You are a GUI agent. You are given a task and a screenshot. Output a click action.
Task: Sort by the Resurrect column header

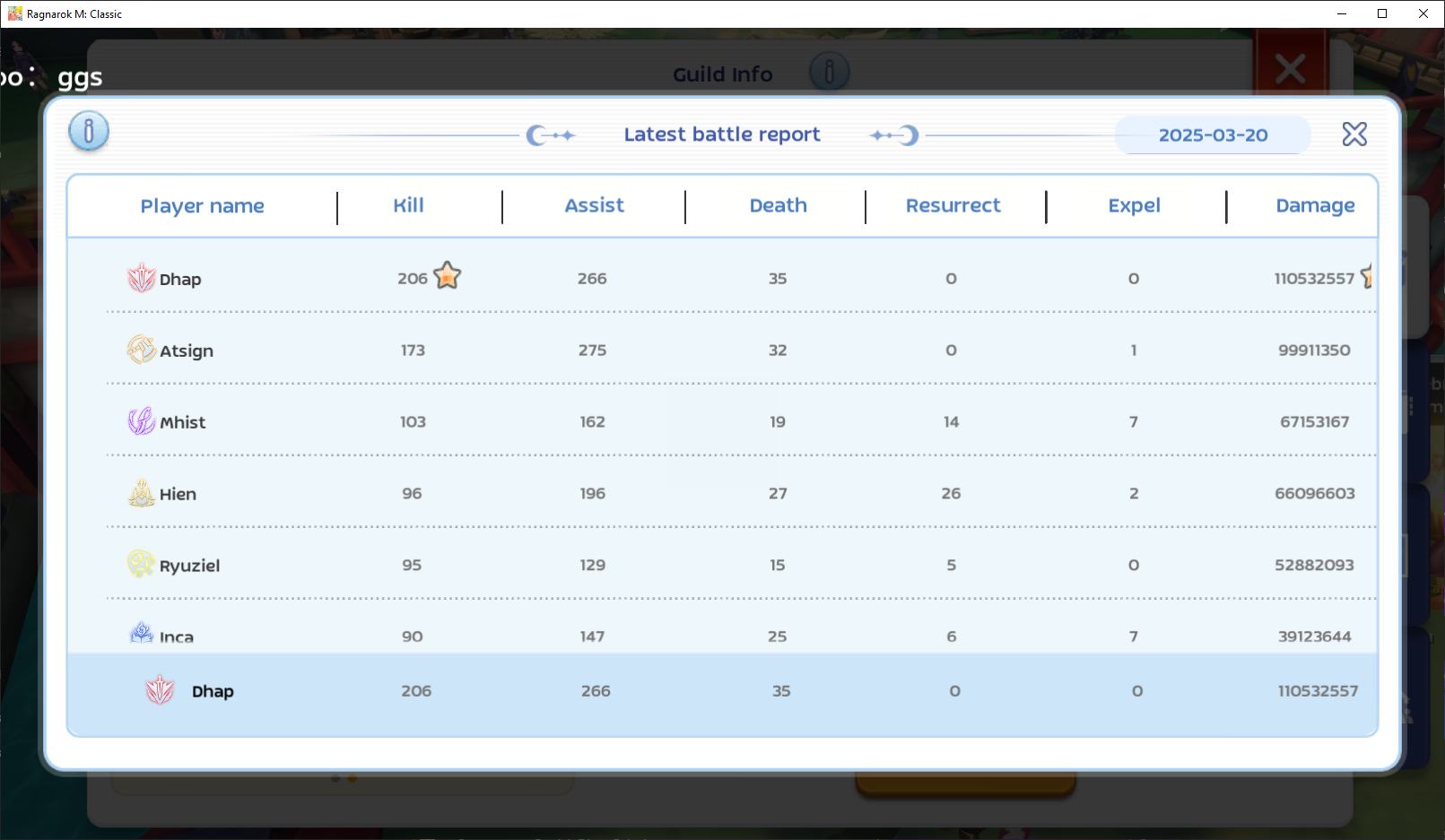[953, 205]
